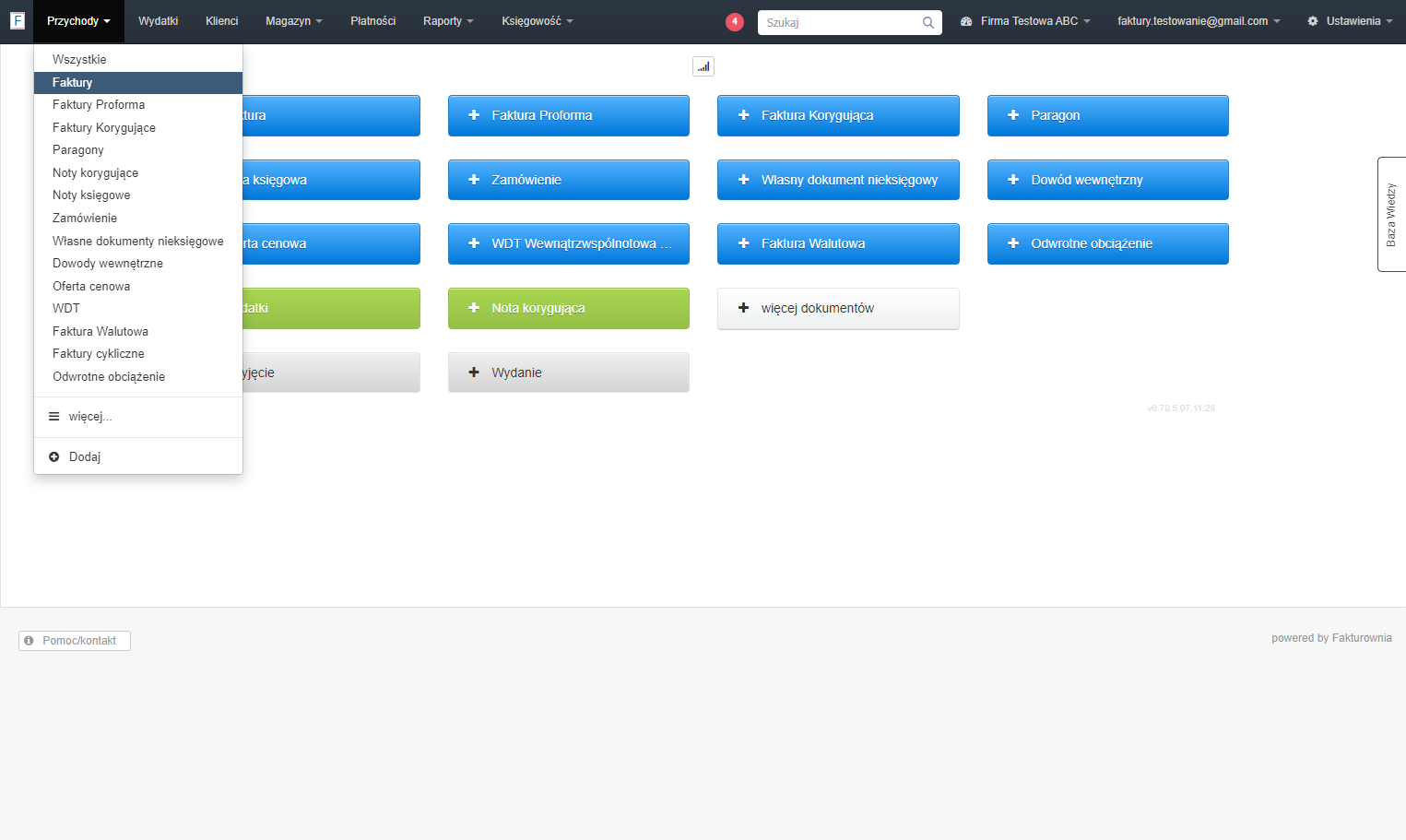
Task: Expand the Księgowość dropdown
Action: [538, 21]
